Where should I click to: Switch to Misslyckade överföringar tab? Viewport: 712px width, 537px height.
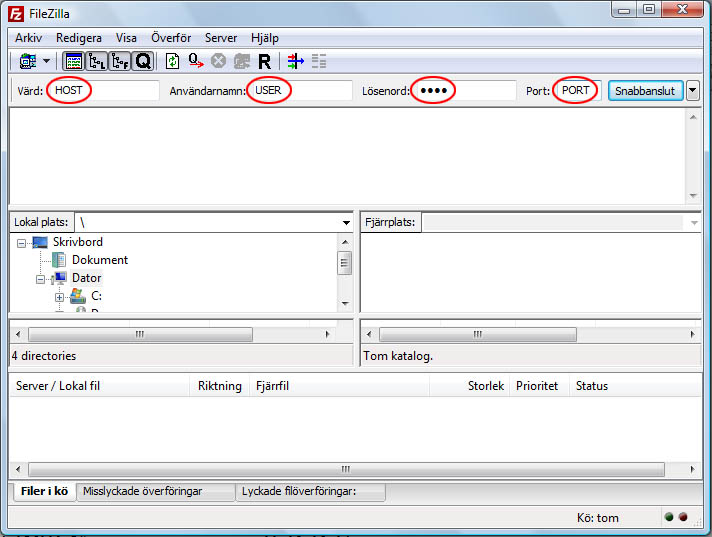(156, 492)
